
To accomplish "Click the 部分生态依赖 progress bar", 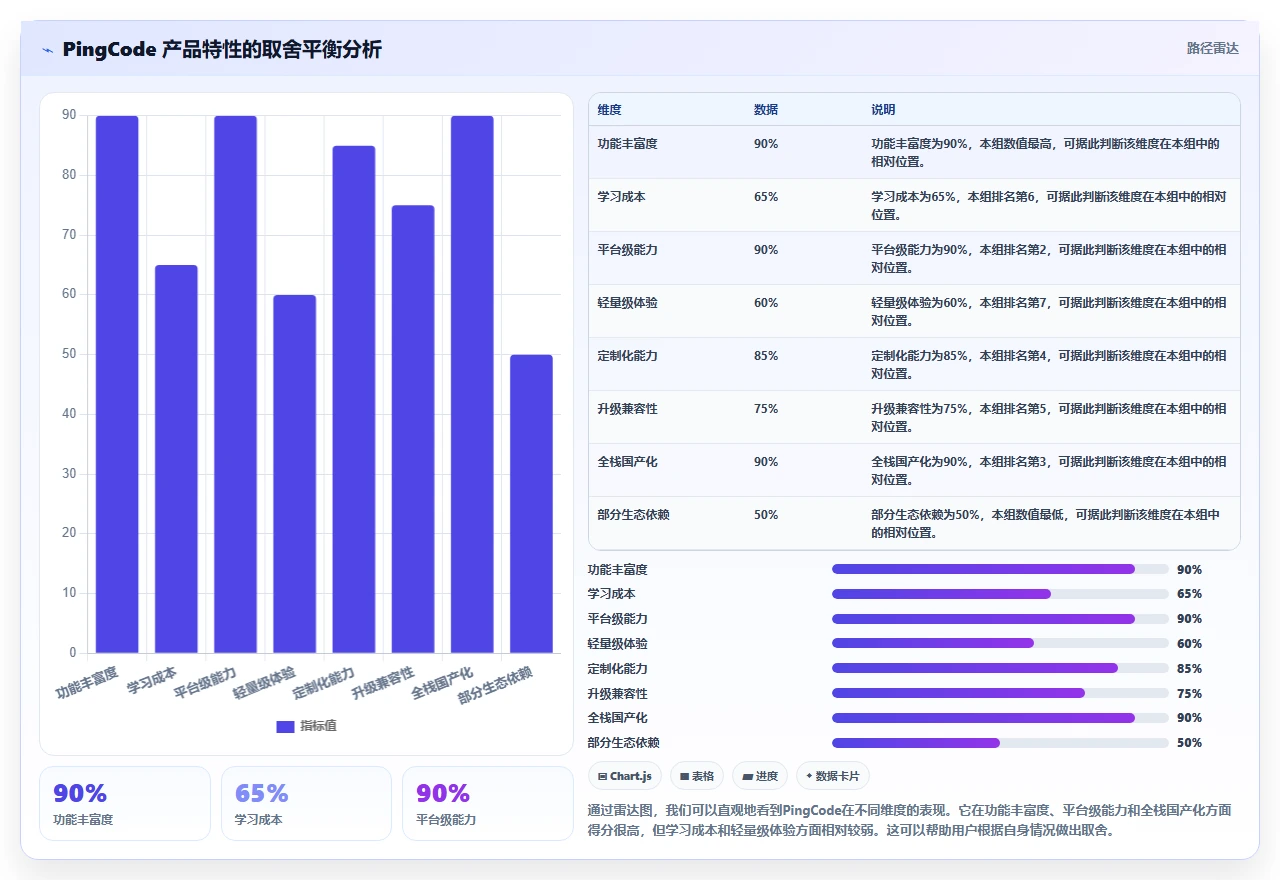I will [x=1000, y=743].
